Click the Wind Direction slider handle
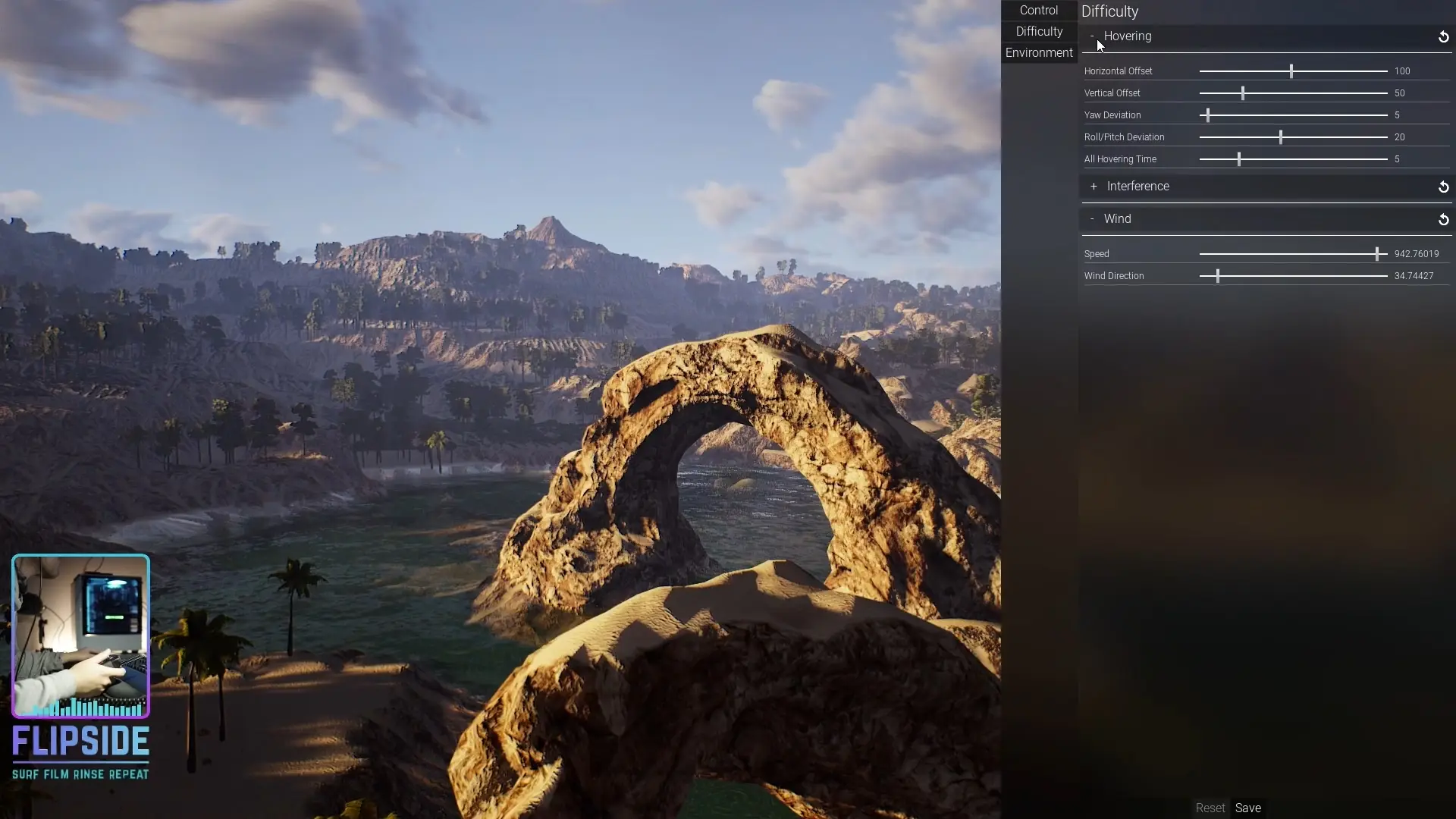The height and width of the screenshot is (819, 1456). click(x=1218, y=276)
